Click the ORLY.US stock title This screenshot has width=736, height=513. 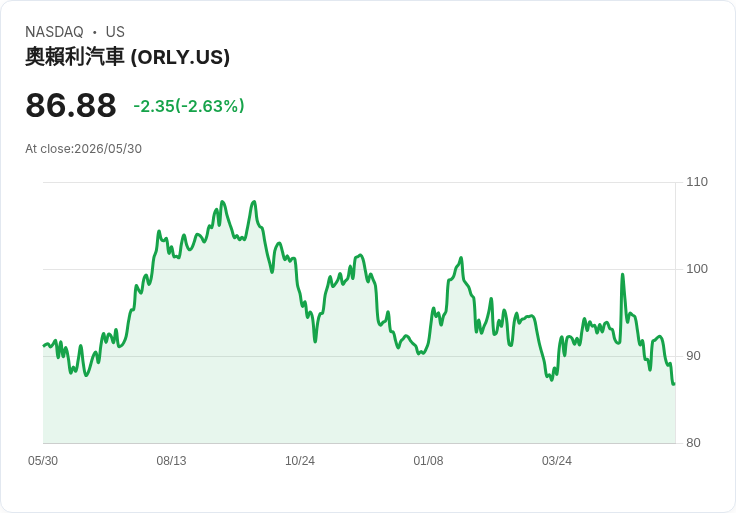point(127,57)
